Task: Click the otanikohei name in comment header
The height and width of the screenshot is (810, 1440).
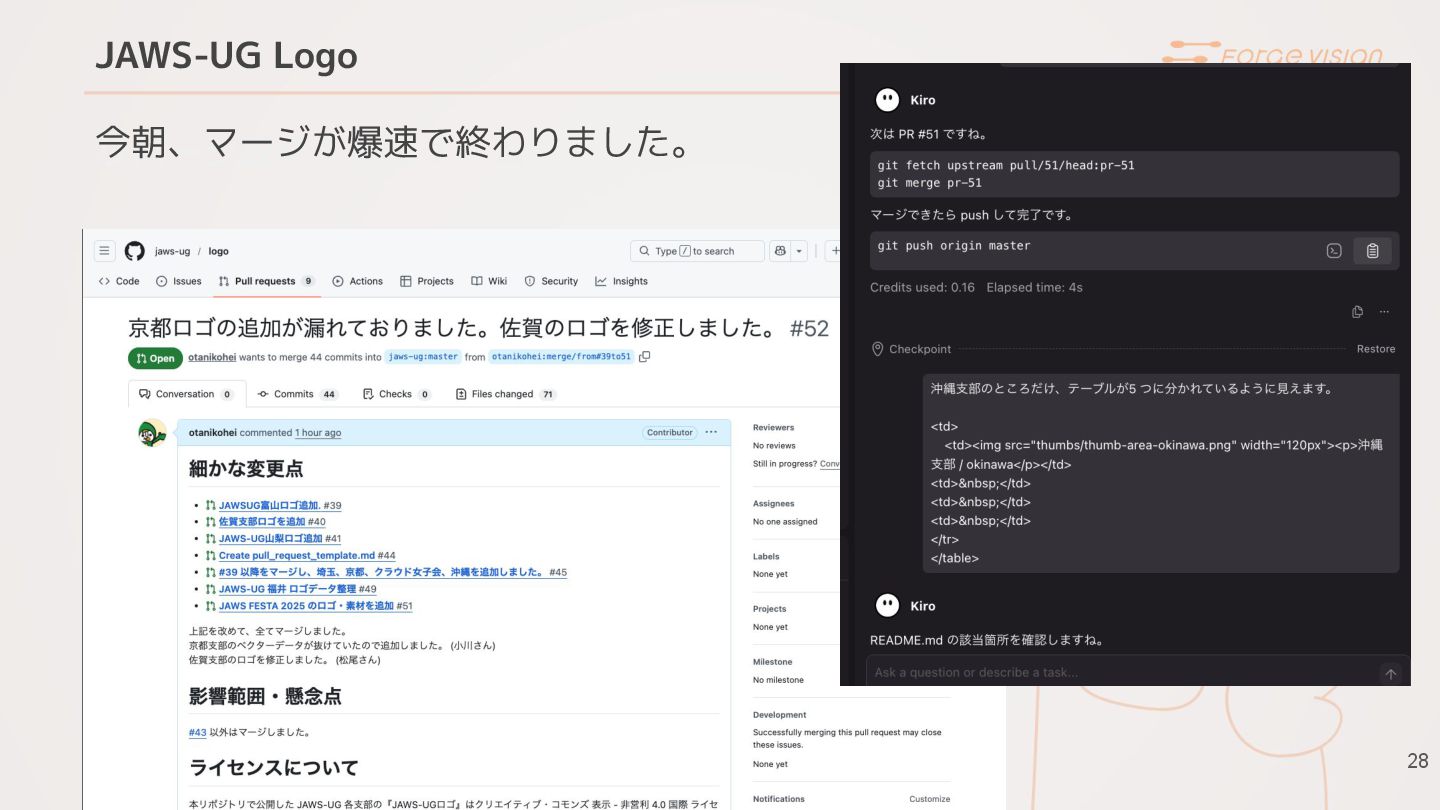Action: [214, 433]
